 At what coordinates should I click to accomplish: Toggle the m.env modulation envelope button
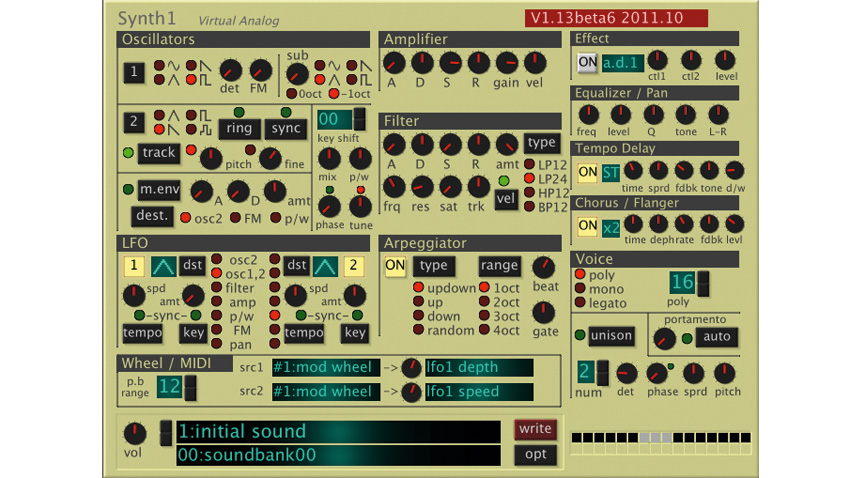pyautogui.click(x=159, y=190)
